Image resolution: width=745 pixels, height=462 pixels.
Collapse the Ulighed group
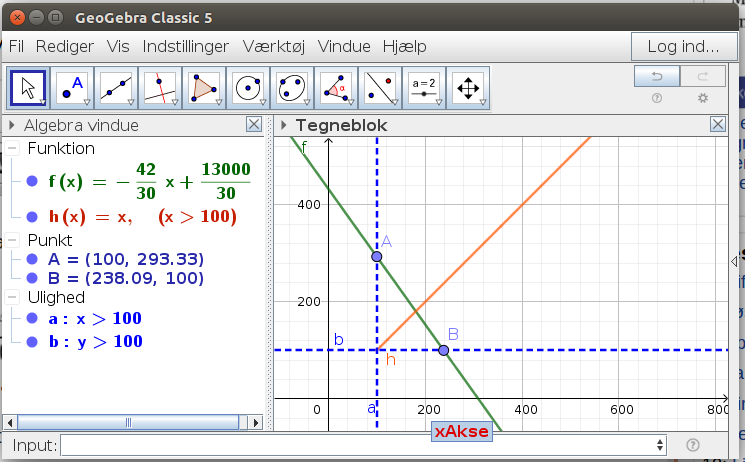click(12, 297)
